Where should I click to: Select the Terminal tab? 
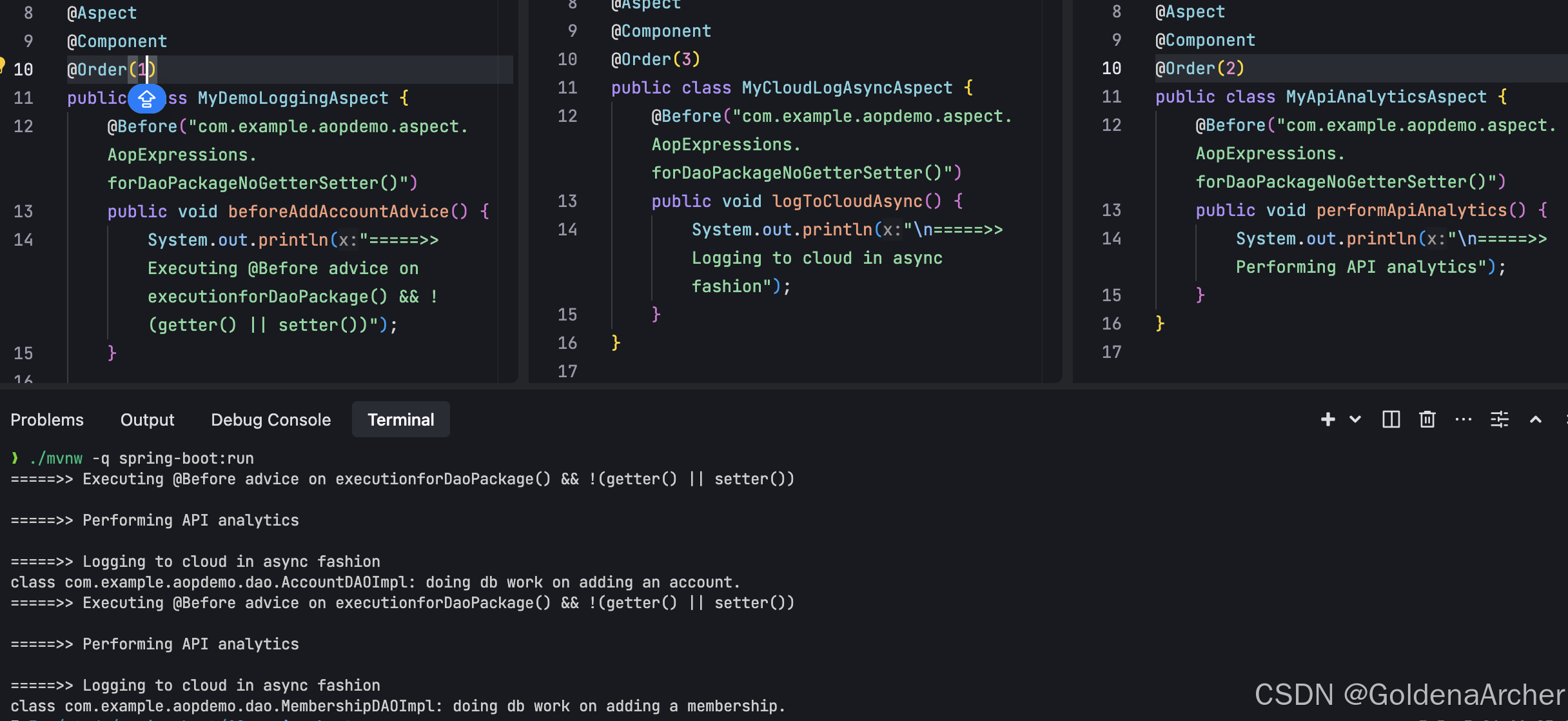[400, 420]
